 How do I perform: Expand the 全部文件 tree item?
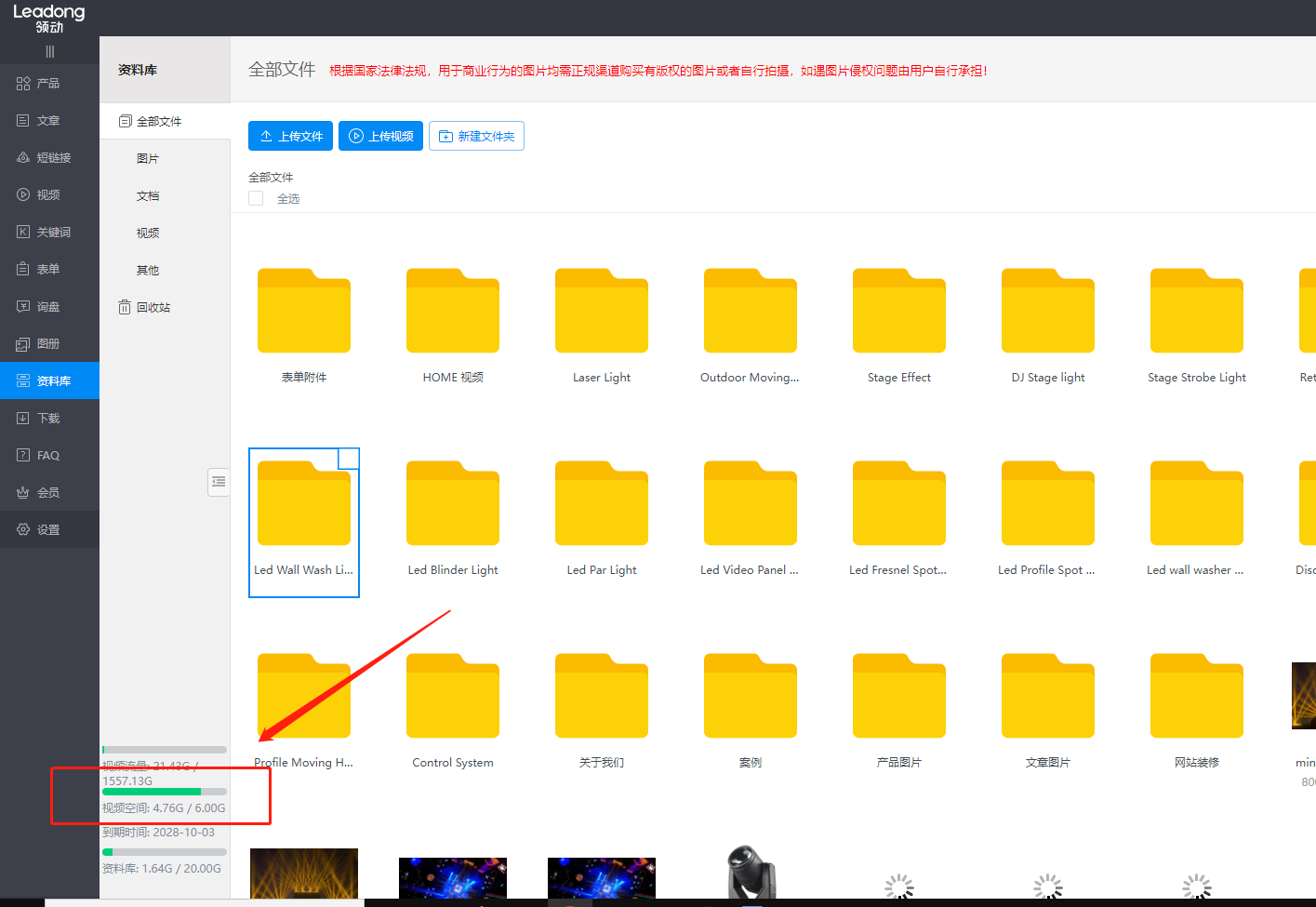click(126, 122)
